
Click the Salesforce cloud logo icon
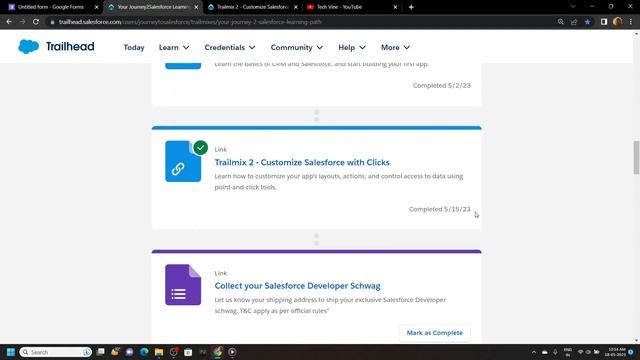29,47
